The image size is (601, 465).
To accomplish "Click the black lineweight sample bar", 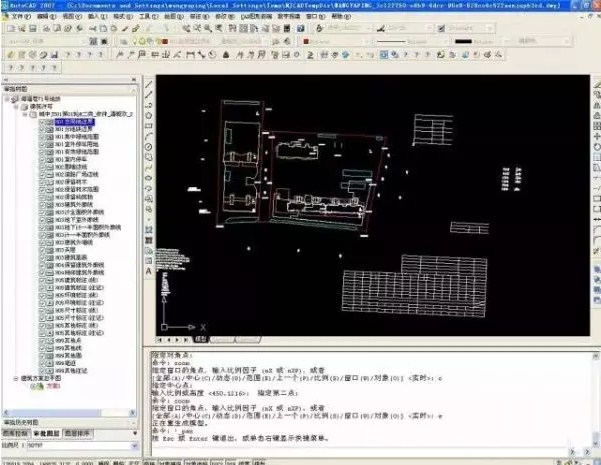I will pos(463,41).
